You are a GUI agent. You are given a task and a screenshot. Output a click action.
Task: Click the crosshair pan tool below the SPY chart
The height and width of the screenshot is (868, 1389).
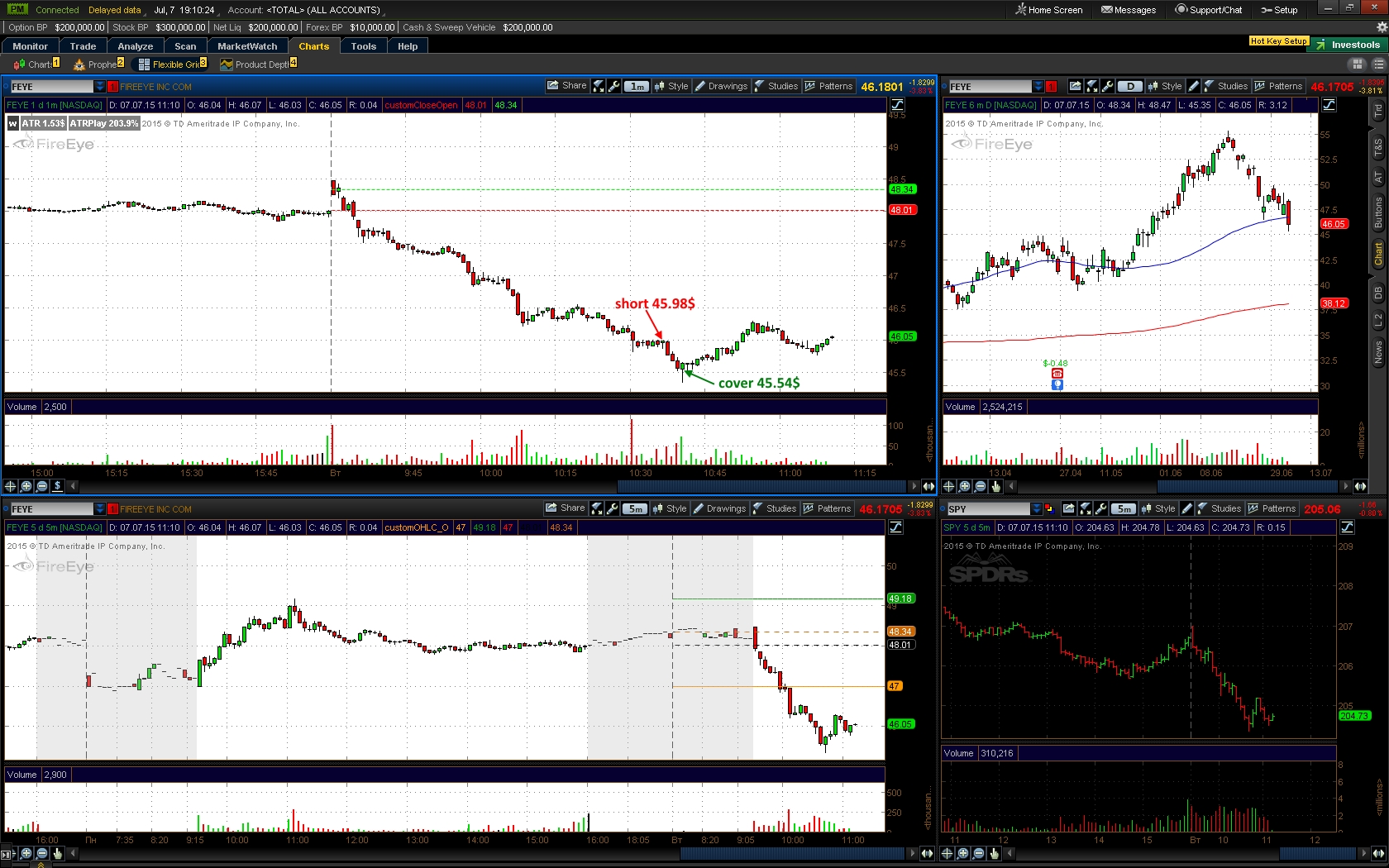click(x=947, y=853)
